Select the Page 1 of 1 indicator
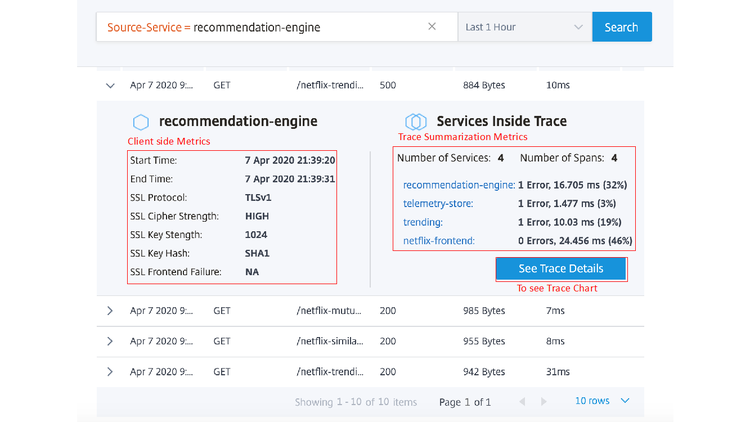Image resolution: width=750 pixels, height=422 pixels. (x=465, y=402)
